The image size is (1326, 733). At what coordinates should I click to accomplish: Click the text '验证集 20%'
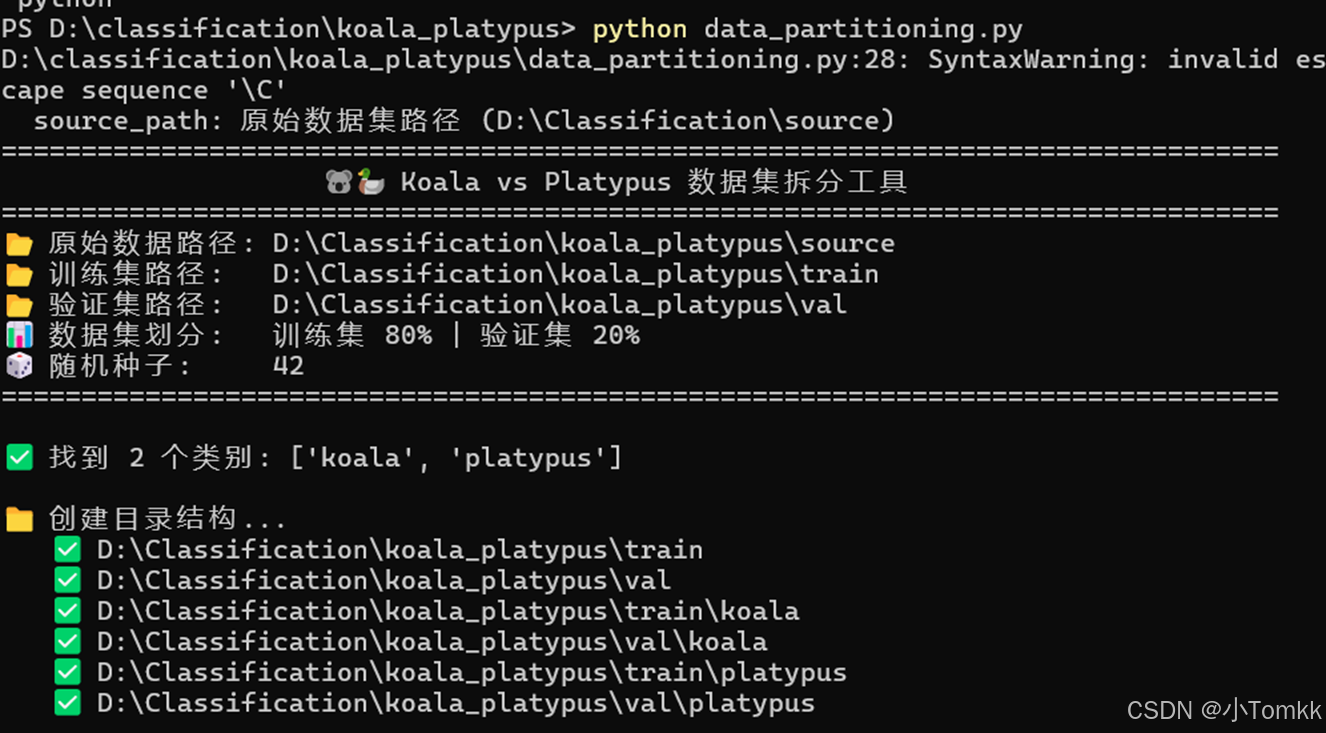(x=560, y=335)
